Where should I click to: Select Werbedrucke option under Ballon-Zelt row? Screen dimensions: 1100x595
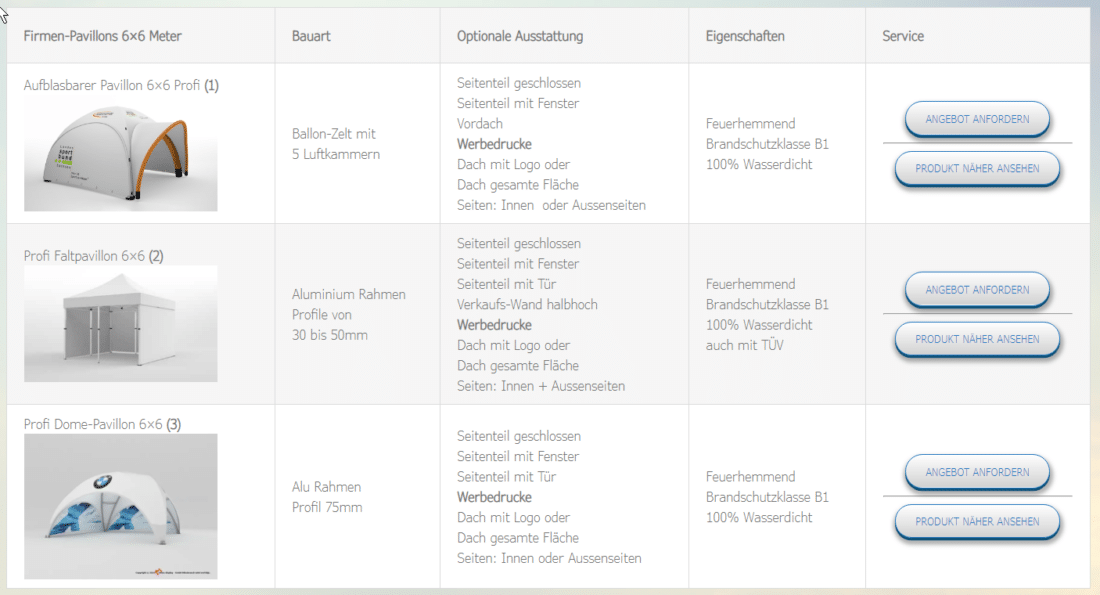point(495,144)
